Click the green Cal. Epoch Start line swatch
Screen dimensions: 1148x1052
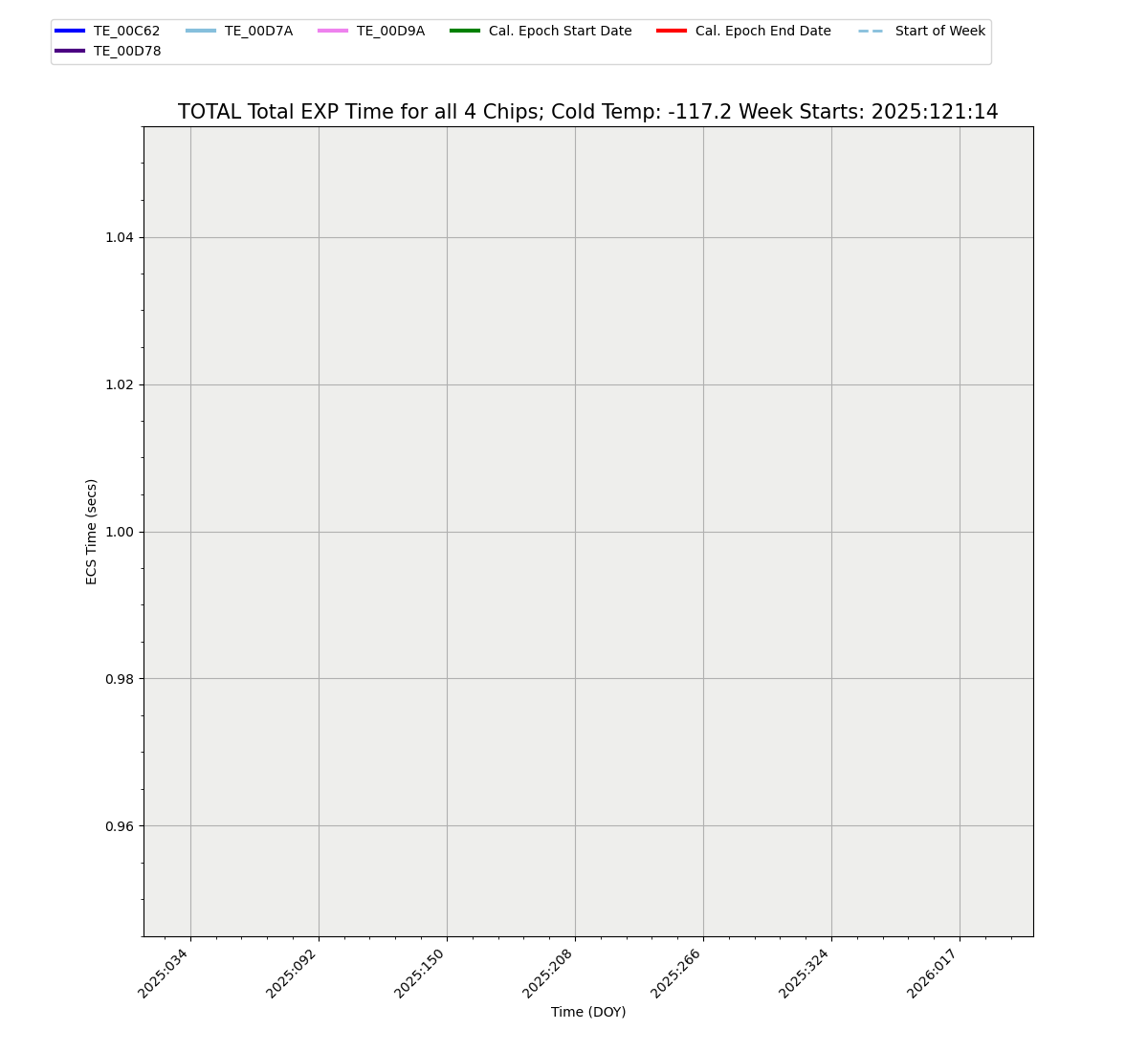click(x=465, y=31)
